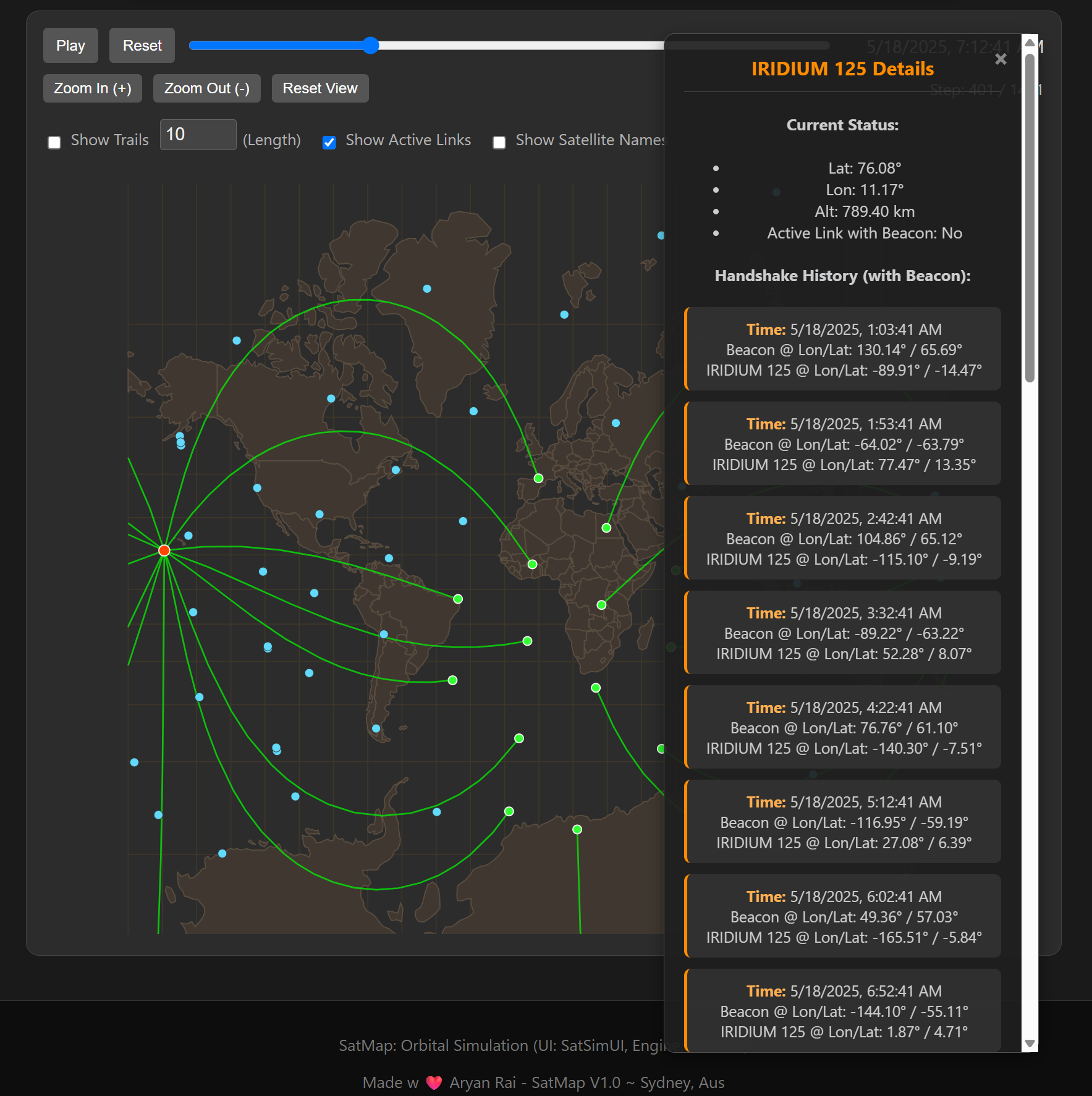Screen dimensions: 1092x1096
Task: Select blue satellite over Antarctic Peninsula tip
Action: point(437,812)
